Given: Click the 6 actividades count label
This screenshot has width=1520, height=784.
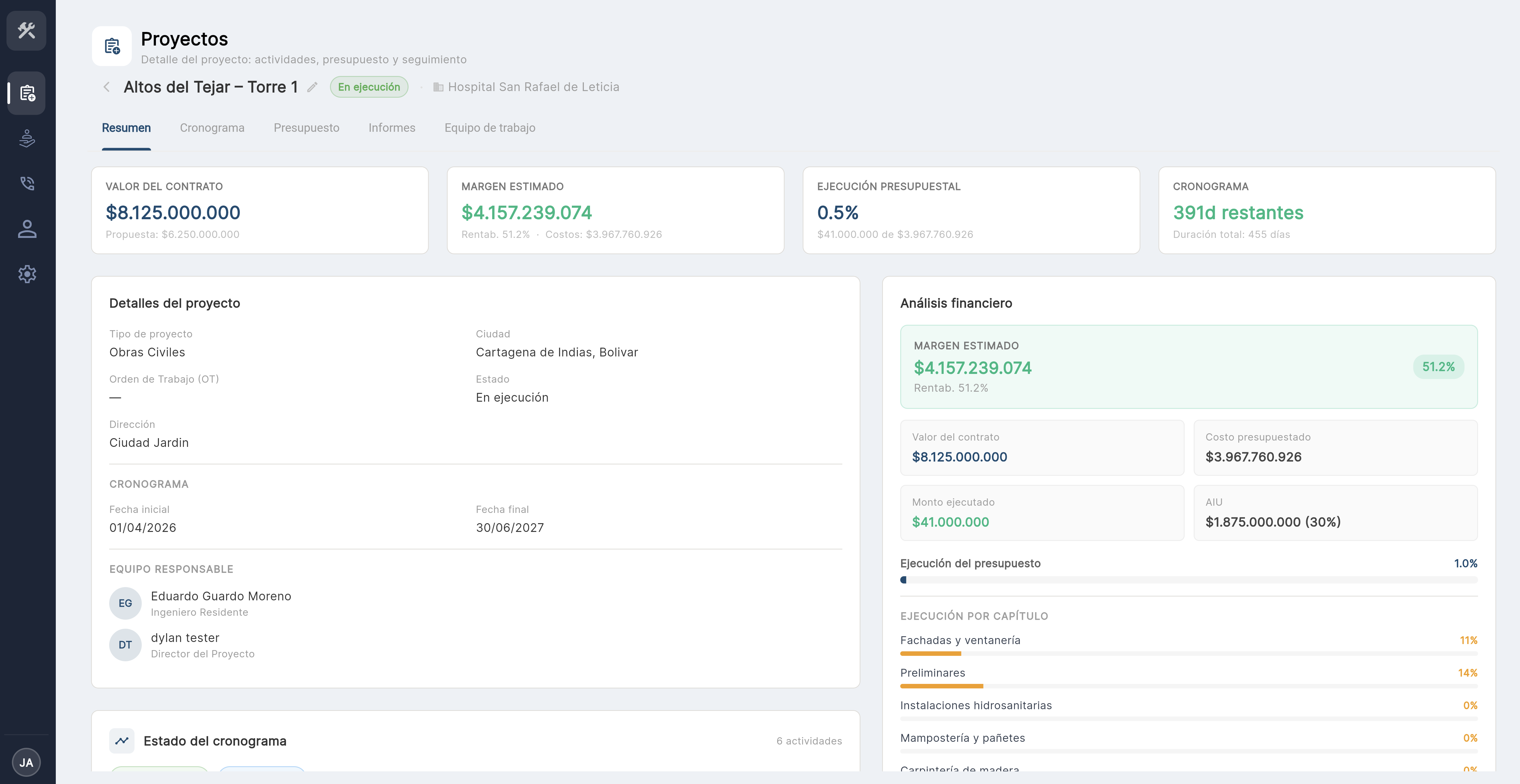Looking at the screenshot, I should click(x=809, y=741).
